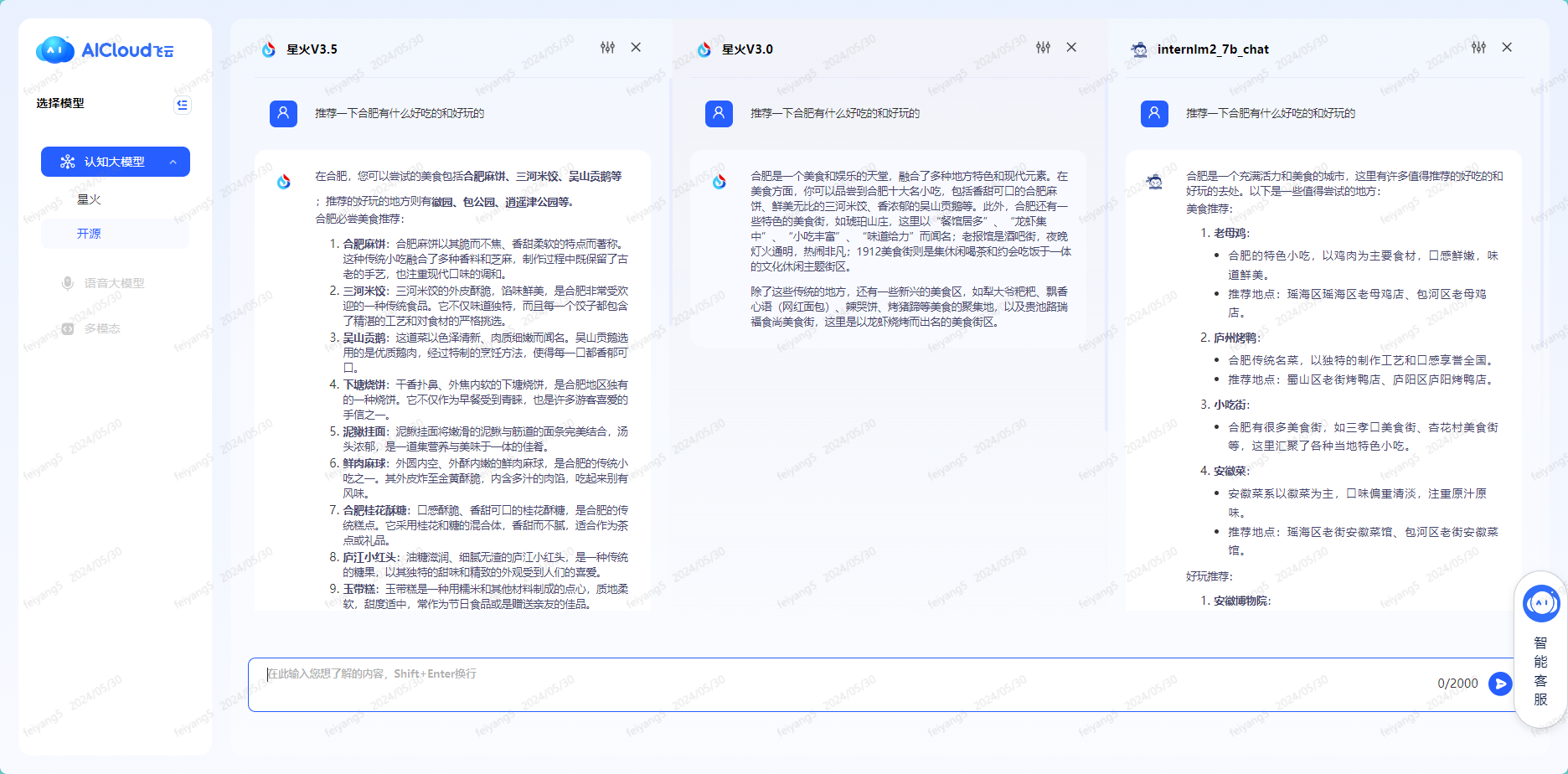
Task: Click the 星火V3.0 panel title
Action: tap(747, 49)
